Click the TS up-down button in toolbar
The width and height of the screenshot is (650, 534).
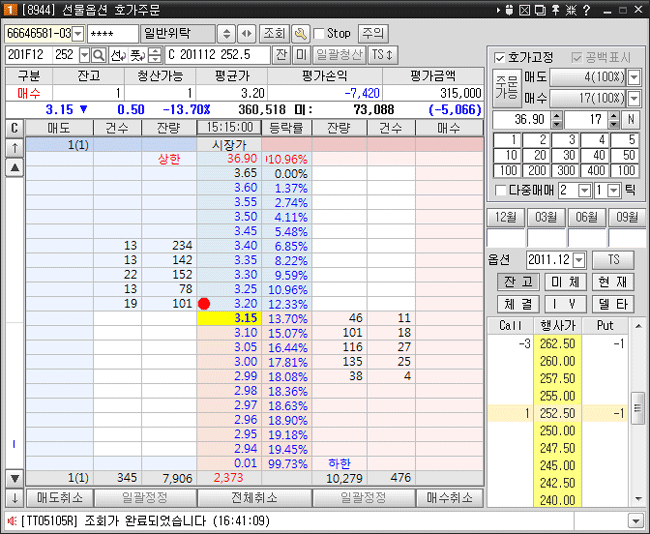click(x=383, y=55)
